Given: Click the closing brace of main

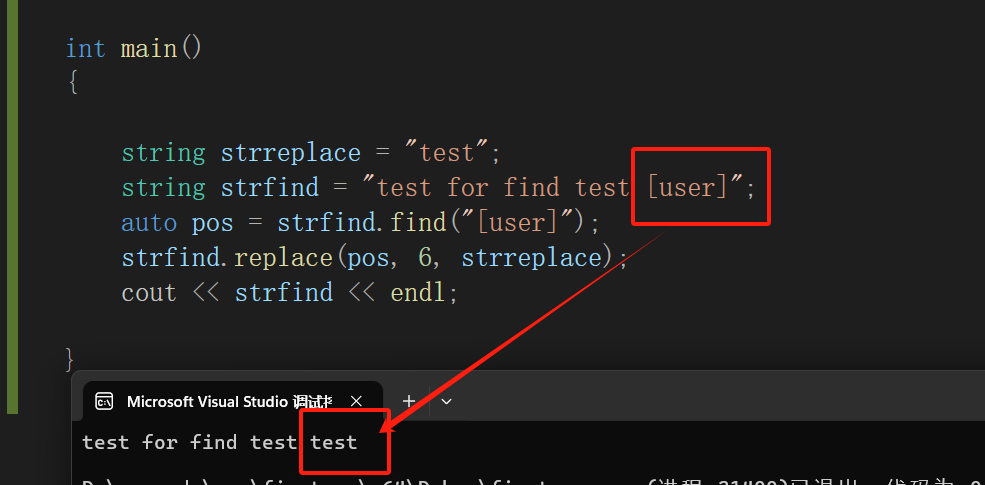Looking at the screenshot, I should 70,360.
